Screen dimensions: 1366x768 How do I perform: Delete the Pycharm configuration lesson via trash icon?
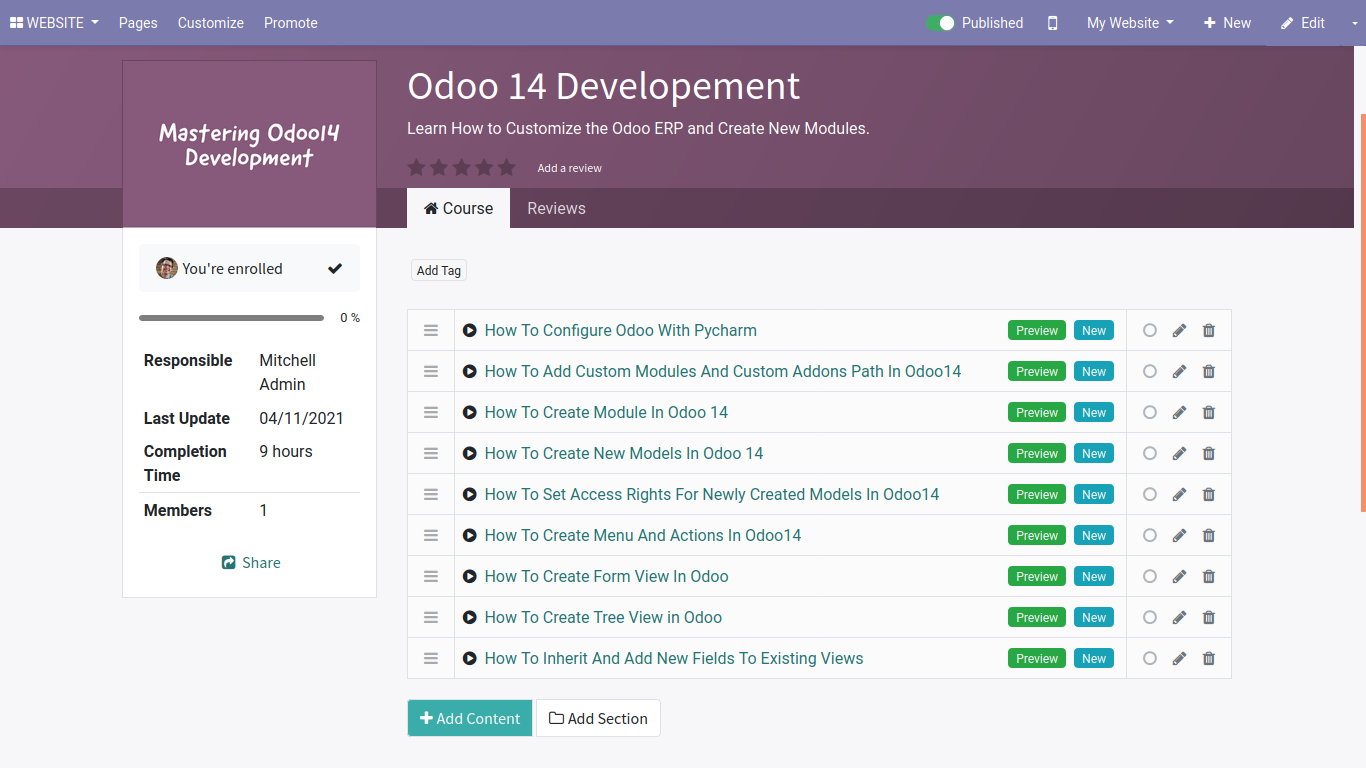(x=1209, y=331)
